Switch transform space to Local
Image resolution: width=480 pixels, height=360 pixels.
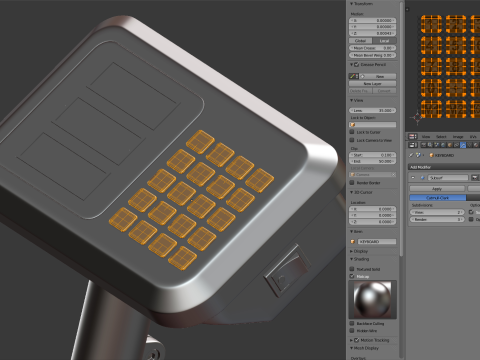(384, 41)
